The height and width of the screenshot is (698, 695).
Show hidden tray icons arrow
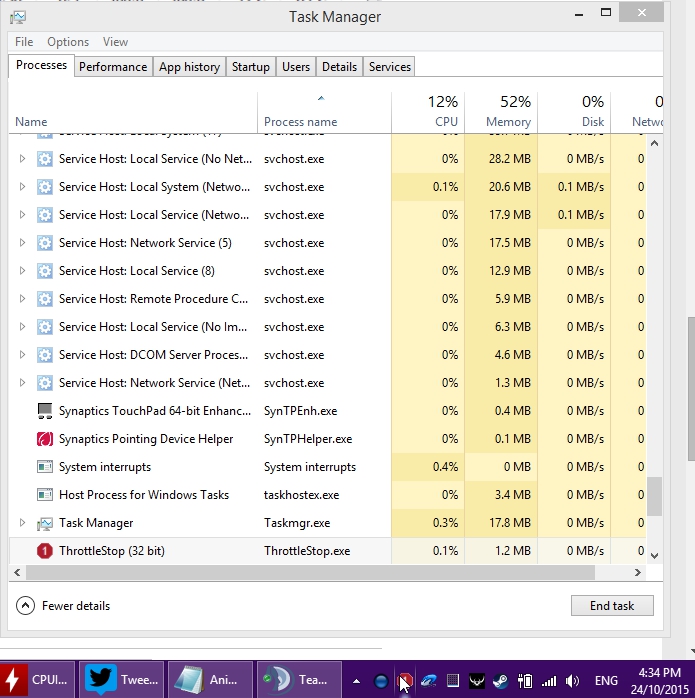coord(356,681)
